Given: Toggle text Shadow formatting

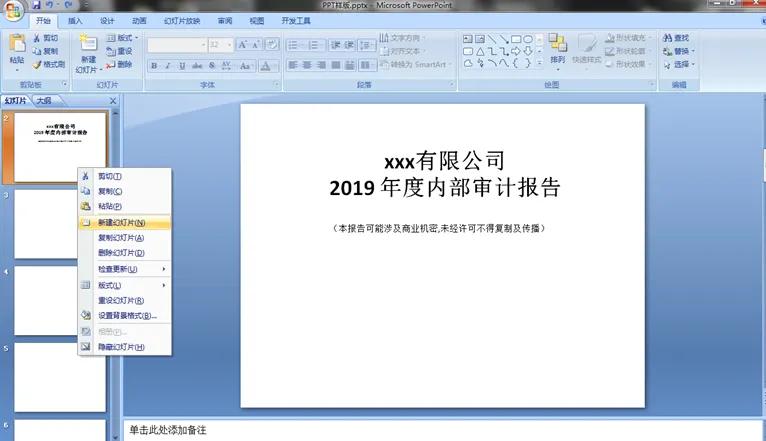Looking at the screenshot, I should click(212, 65).
